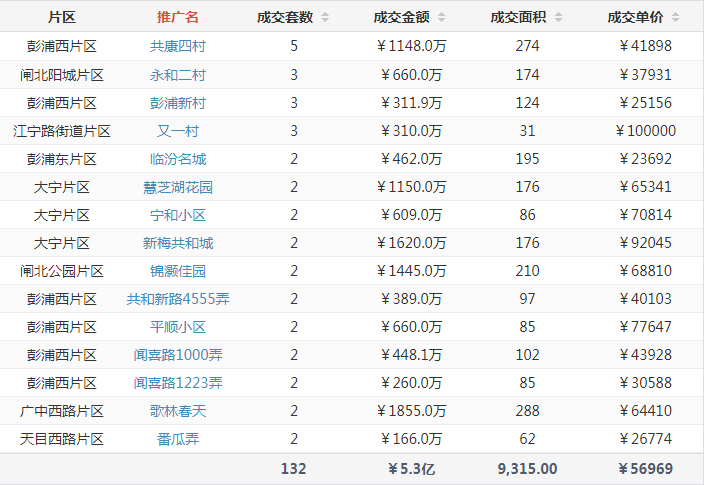Select the ￥166.0万 amount cell
Viewport: 704px width, 485px height.
(x=411, y=439)
